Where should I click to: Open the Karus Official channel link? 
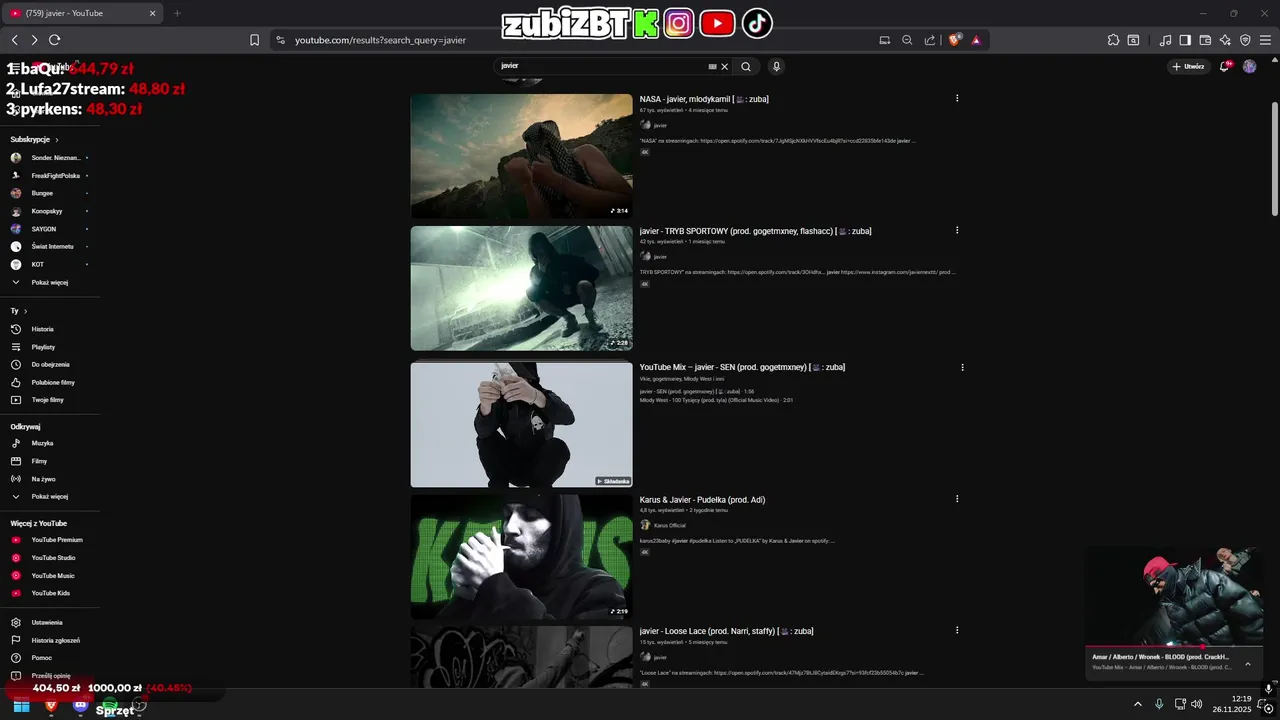click(670, 525)
